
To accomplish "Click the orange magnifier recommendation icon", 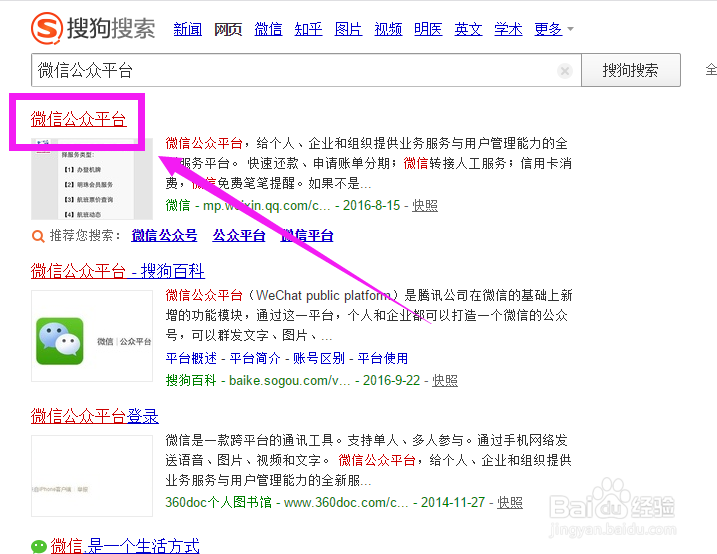I will point(38,236).
